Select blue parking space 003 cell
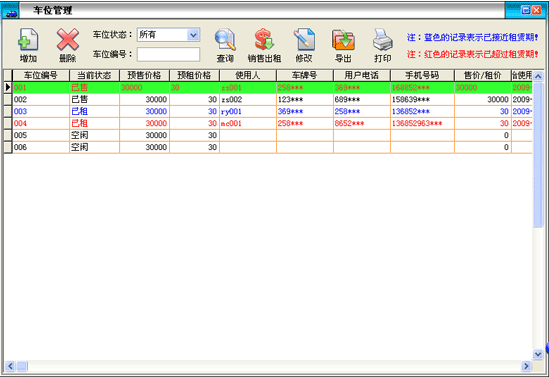549x377 pixels. (x=41, y=111)
